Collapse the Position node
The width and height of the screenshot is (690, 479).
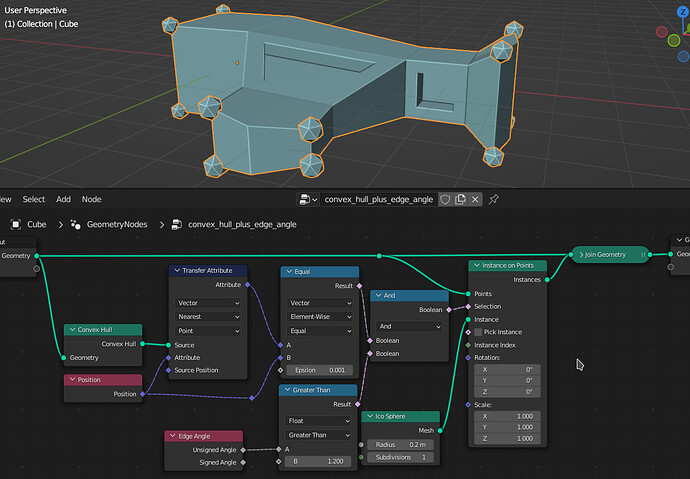click(x=72, y=380)
